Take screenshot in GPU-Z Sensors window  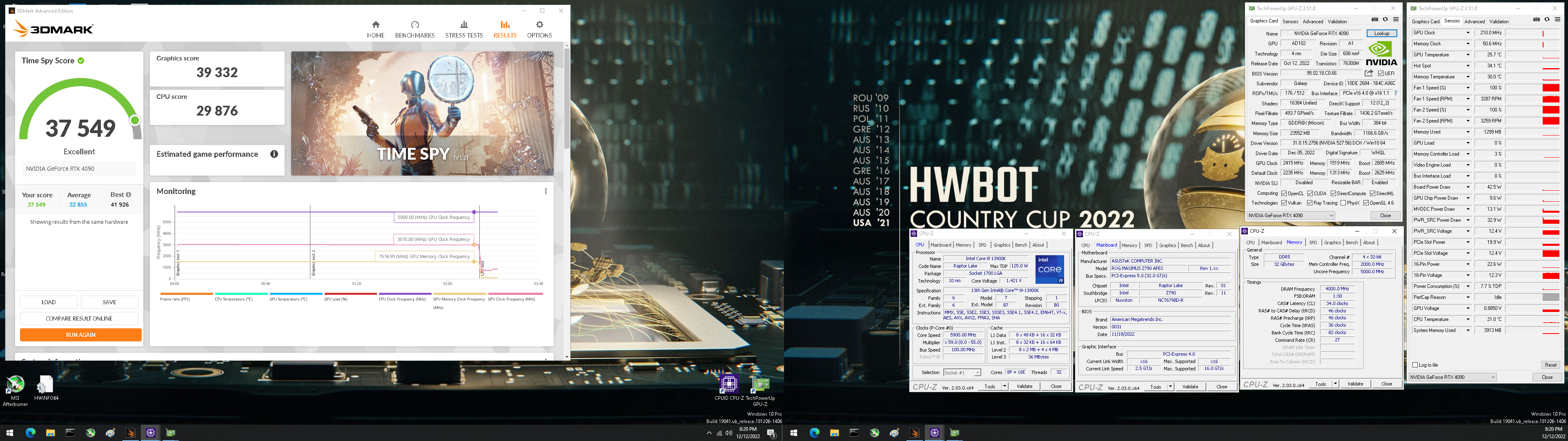tap(1536, 20)
